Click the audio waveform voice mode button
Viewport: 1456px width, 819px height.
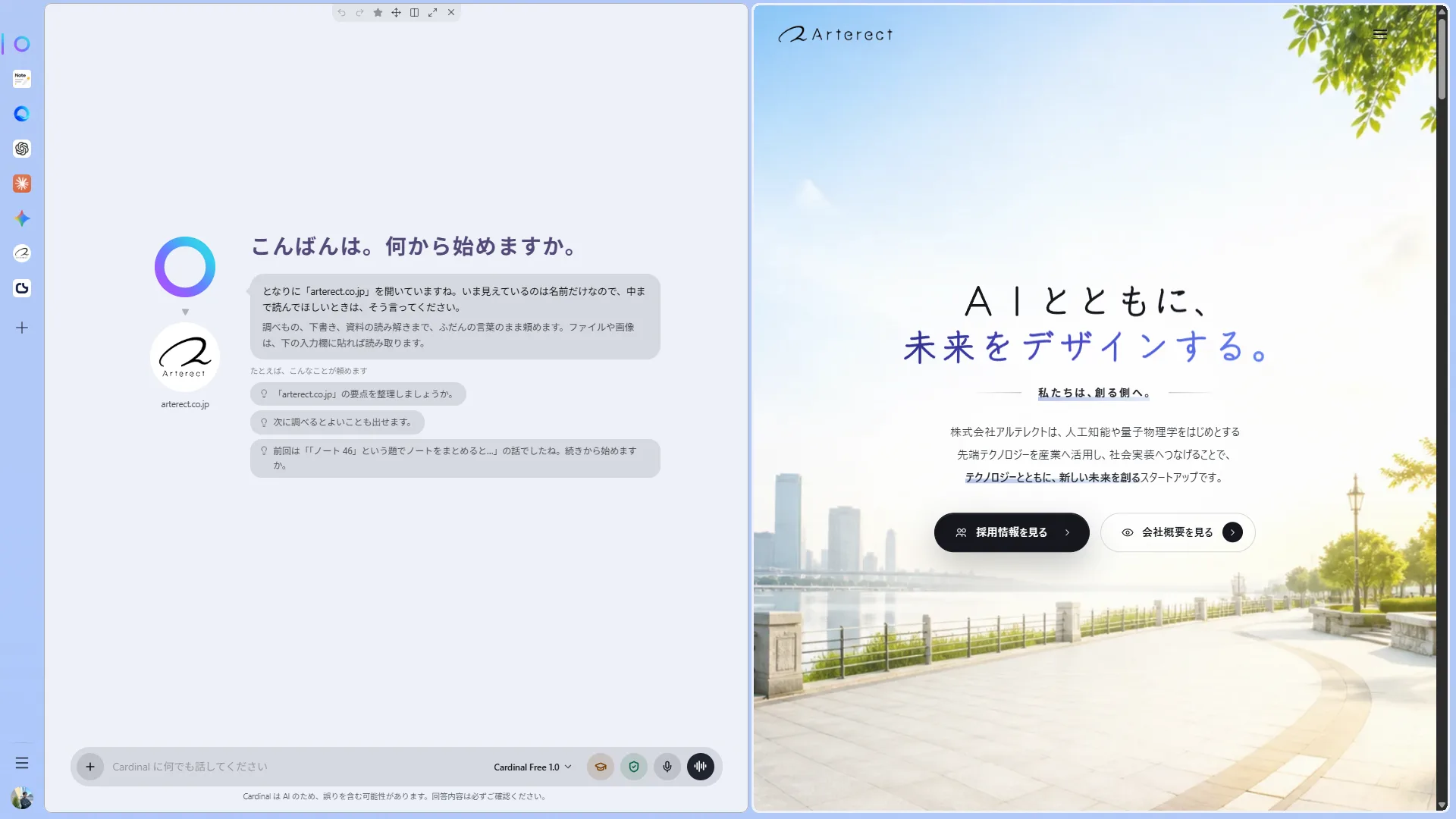[x=701, y=767]
